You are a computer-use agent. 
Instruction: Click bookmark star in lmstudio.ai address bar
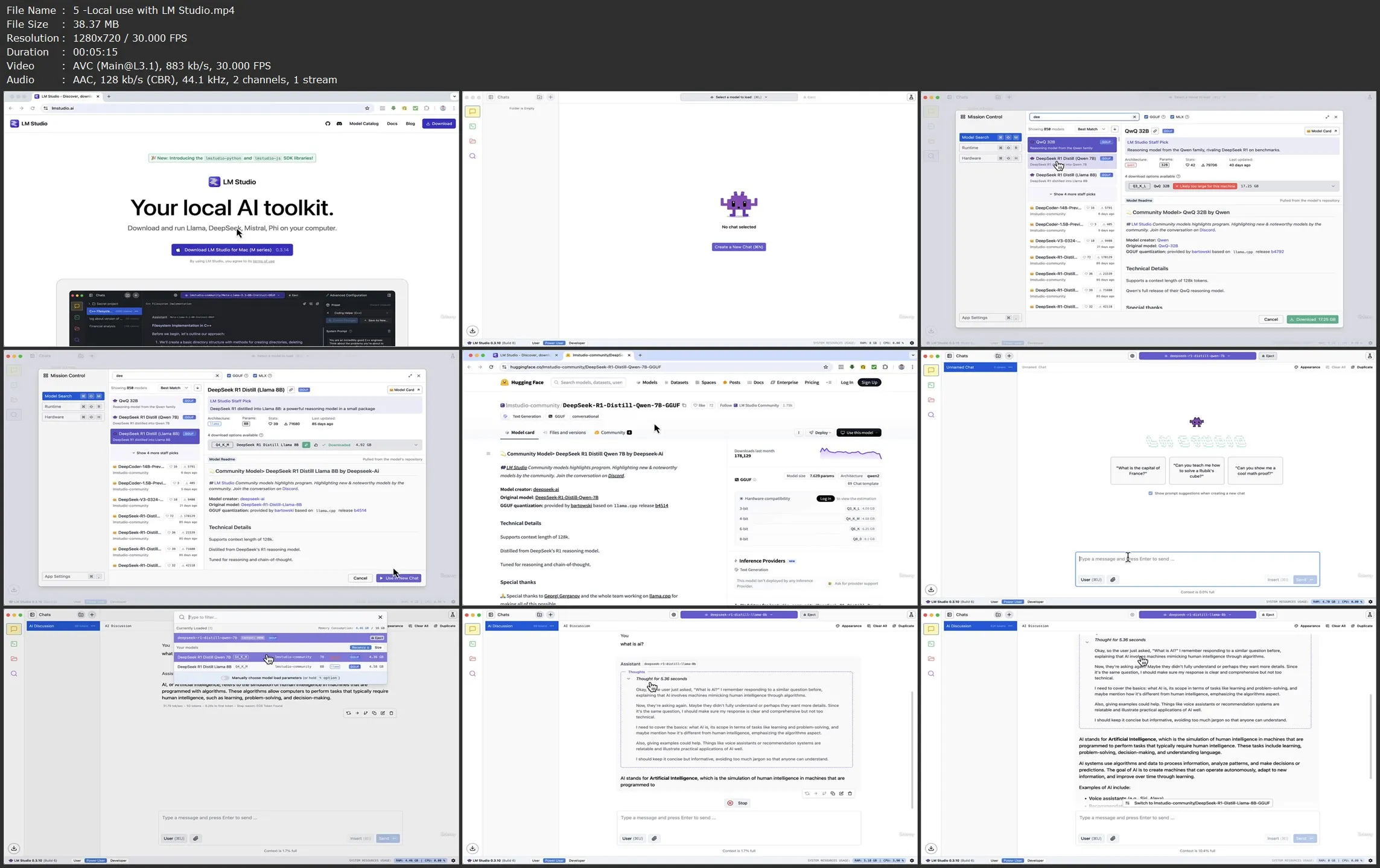367,109
